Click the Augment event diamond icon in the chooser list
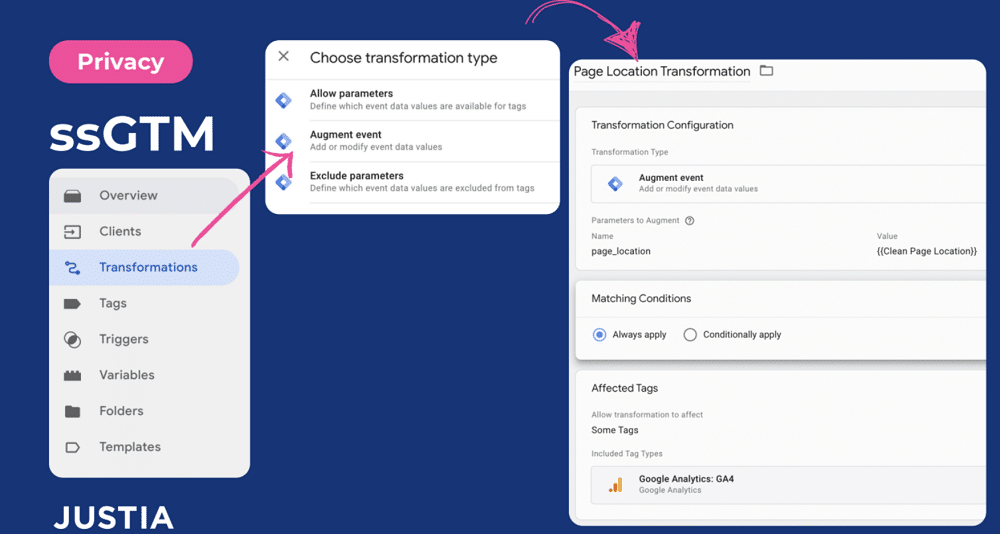1000x534 pixels. click(x=283, y=141)
